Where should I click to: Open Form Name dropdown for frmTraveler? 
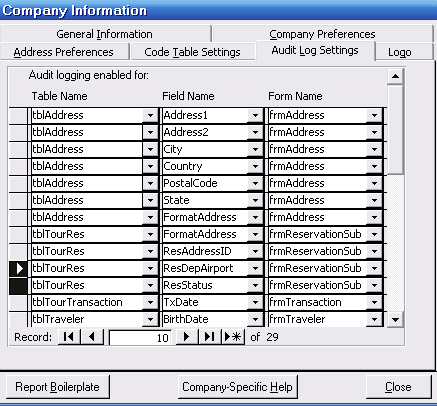point(374,319)
